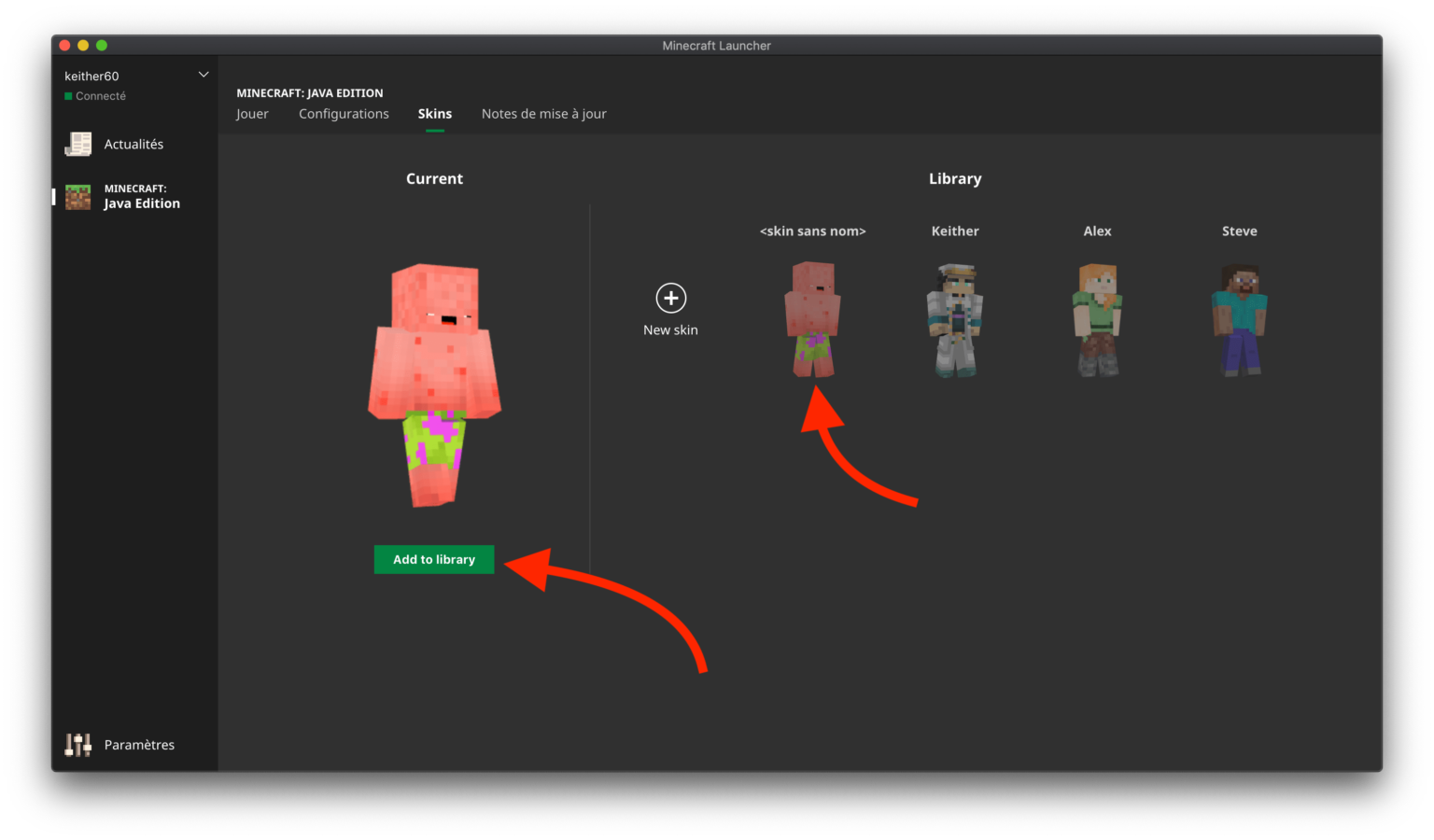Click the green Connecté status indicator
The height and width of the screenshot is (840, 1434).
click(70, 95)
